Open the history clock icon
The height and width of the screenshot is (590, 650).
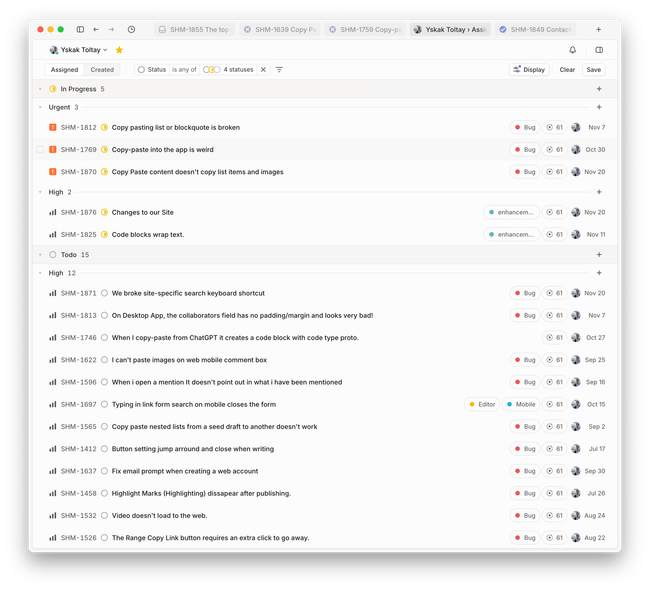131,30
